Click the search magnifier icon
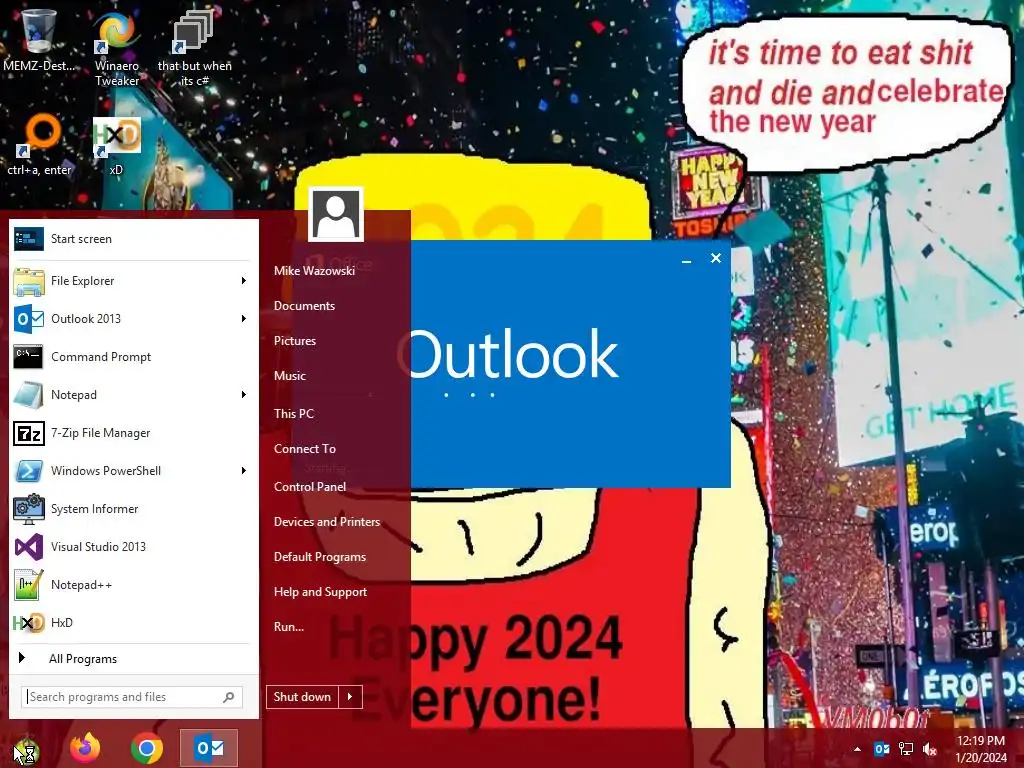The image size is (1024, 768). pos(229,697)
